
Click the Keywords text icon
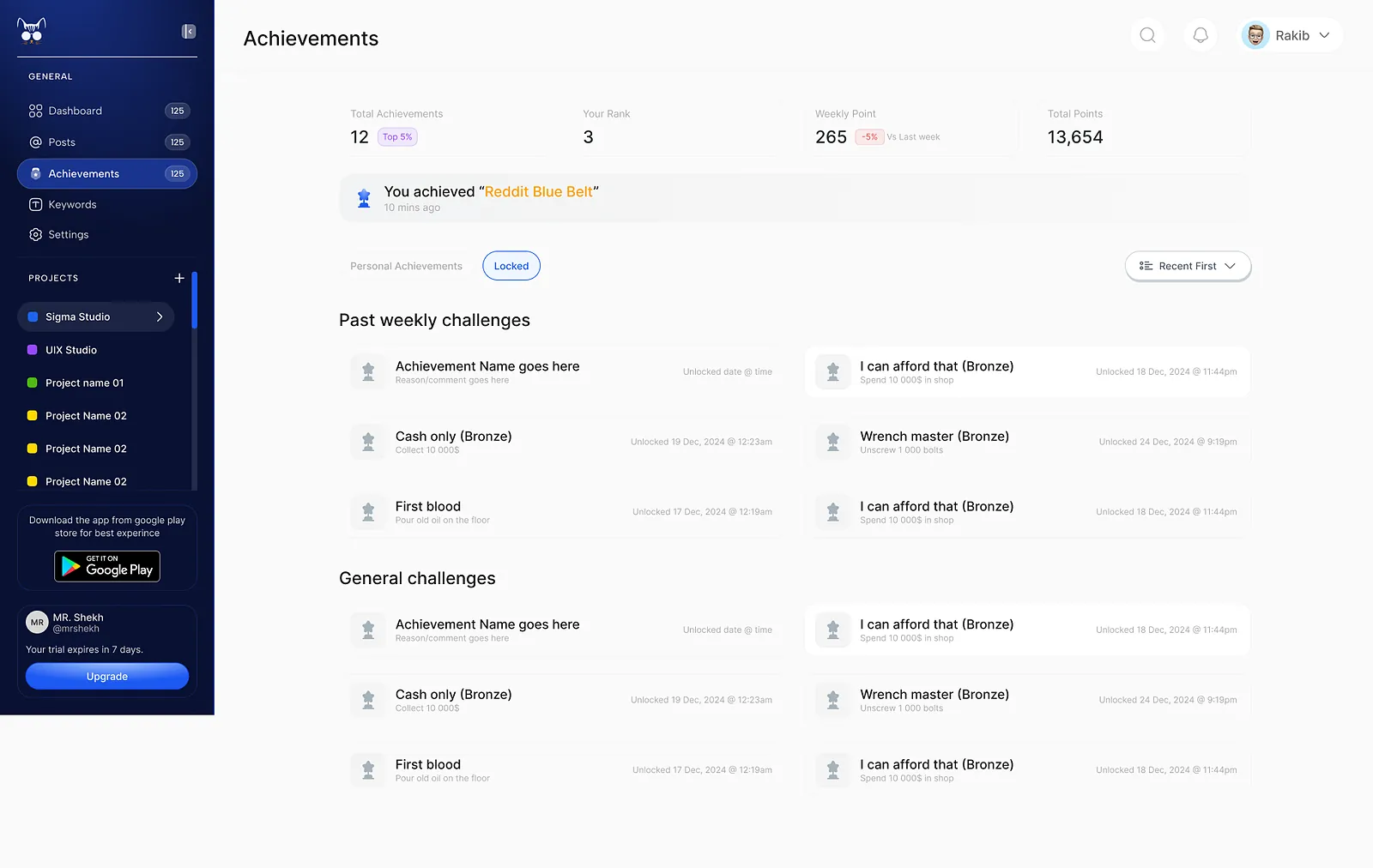(x=35, y=204)
